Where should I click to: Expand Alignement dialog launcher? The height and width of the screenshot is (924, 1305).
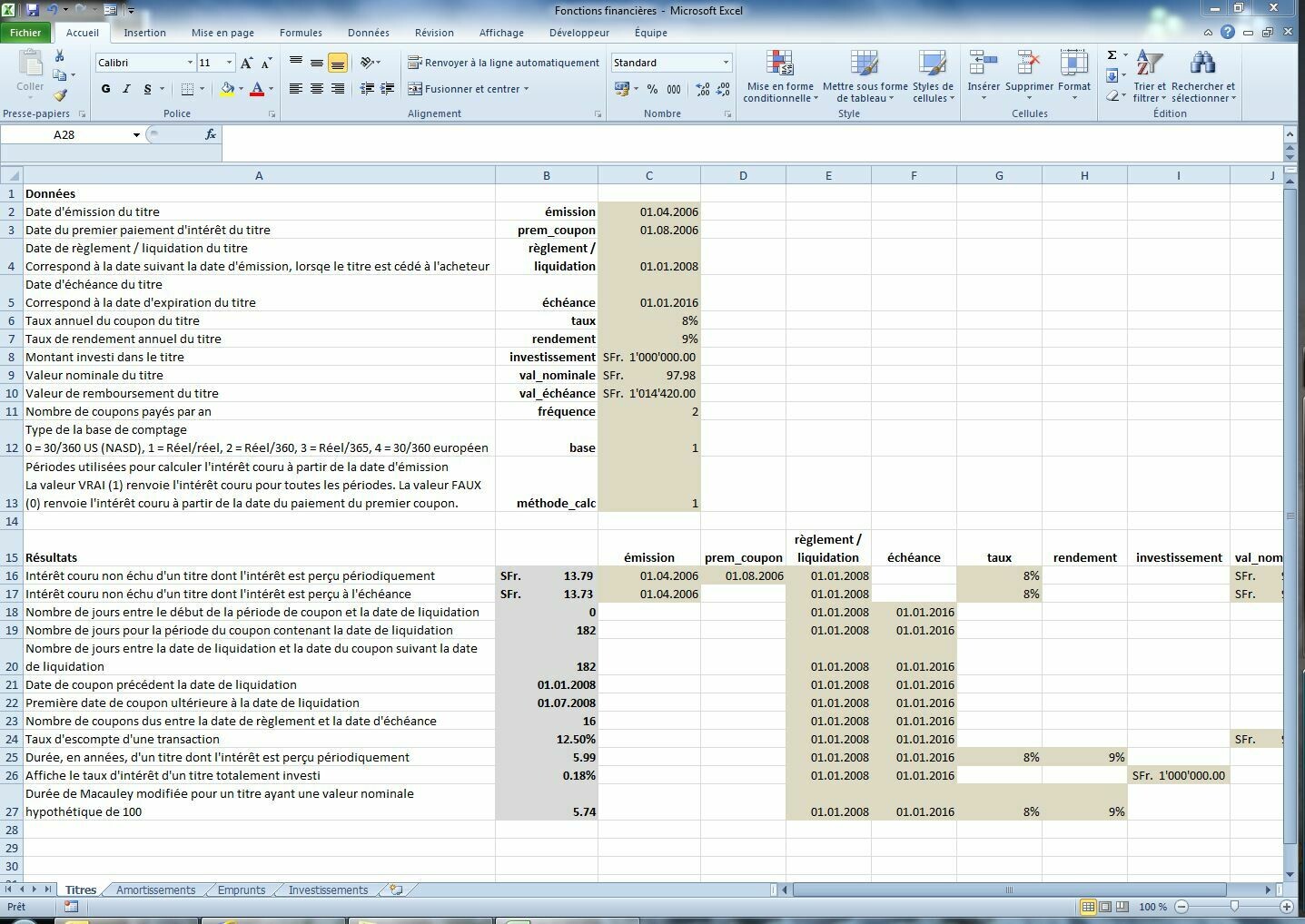coord(598,114)
